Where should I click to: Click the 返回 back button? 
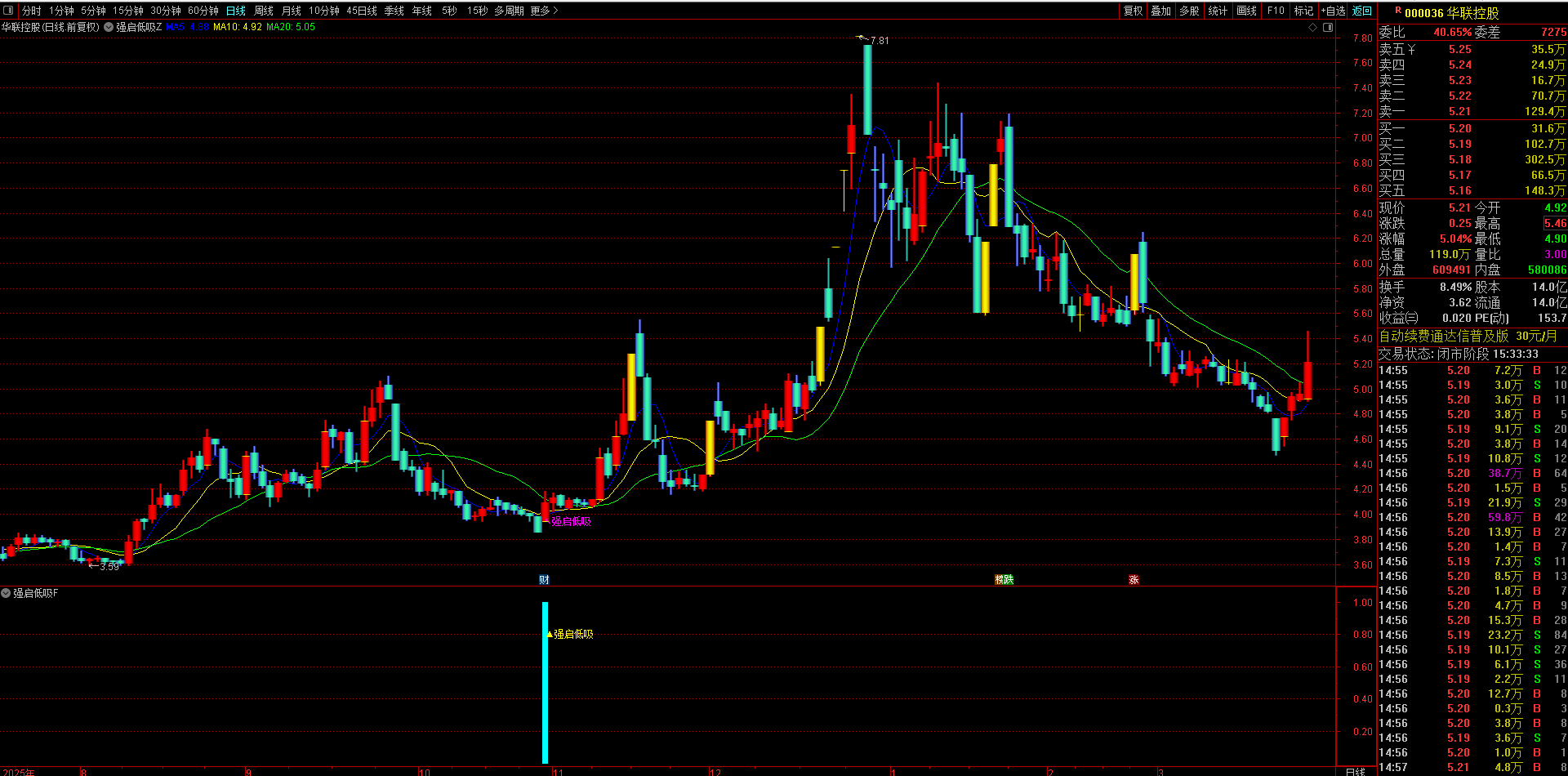click(x=1362, y=11)
